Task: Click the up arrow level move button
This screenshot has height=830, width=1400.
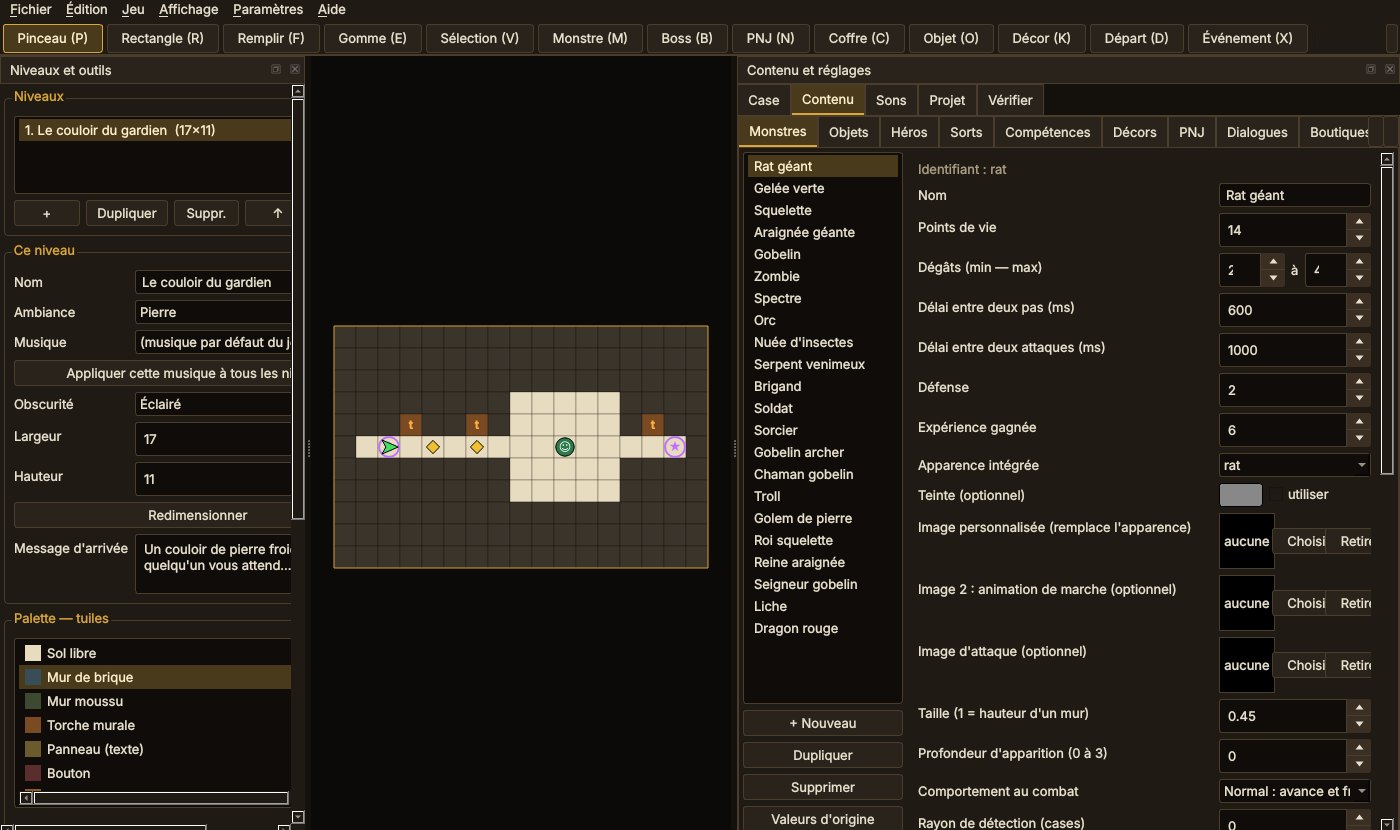Action: coord(277,213)
